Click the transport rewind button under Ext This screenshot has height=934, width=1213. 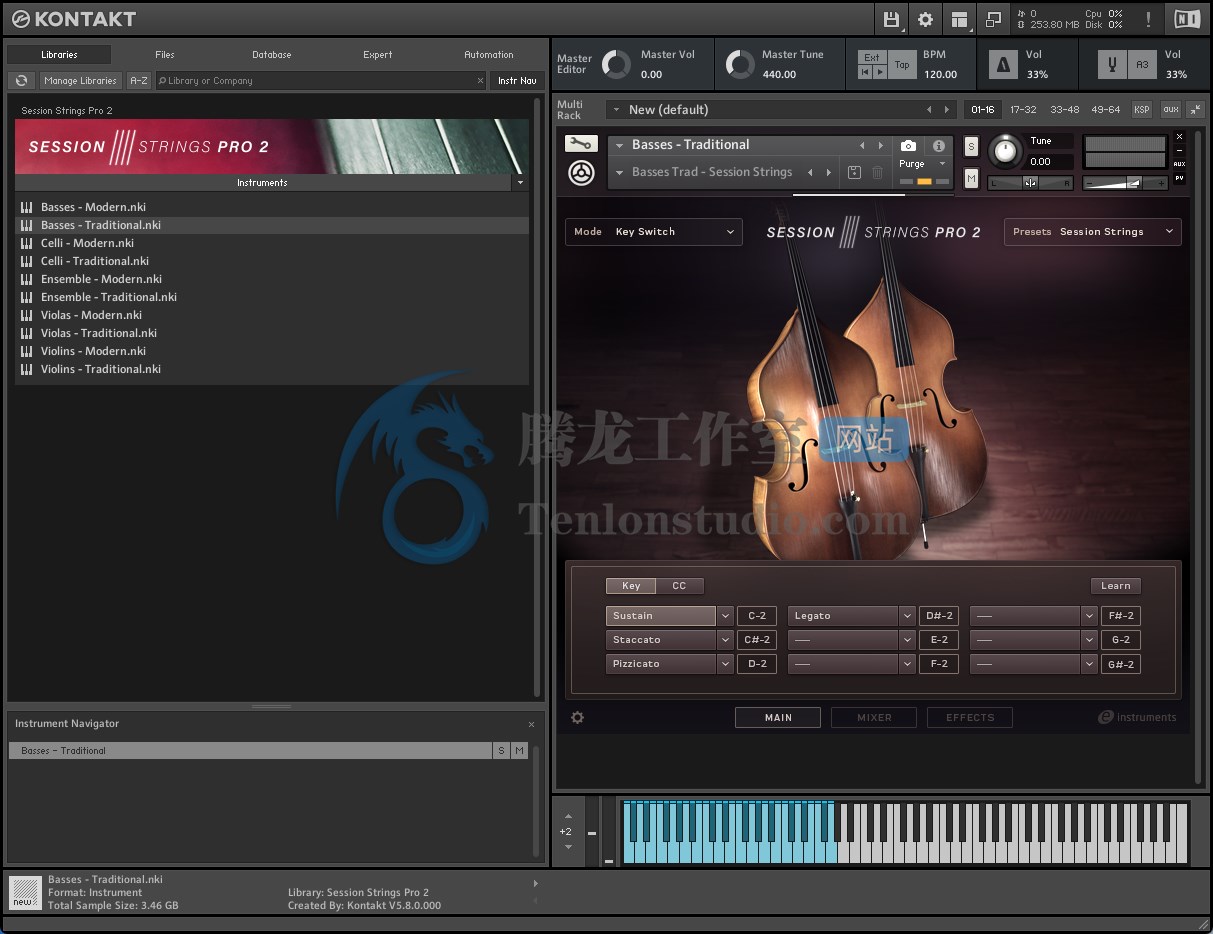(x=866, y=72)
